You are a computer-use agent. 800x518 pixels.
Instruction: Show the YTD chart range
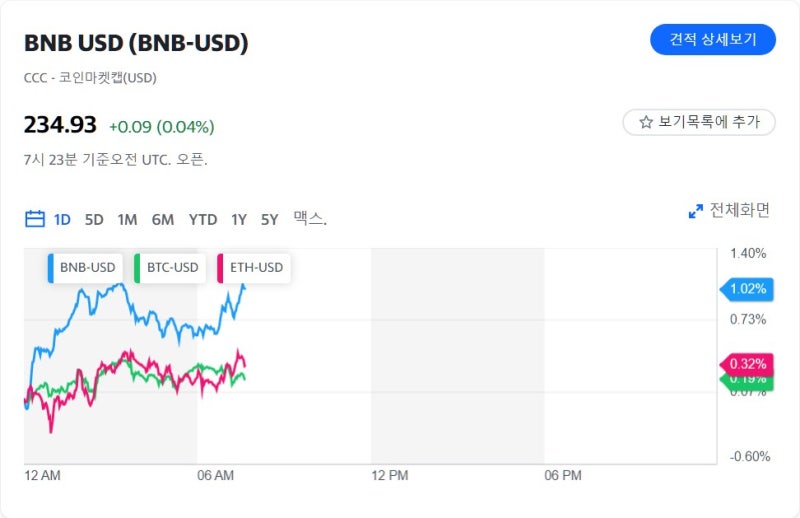203,219
